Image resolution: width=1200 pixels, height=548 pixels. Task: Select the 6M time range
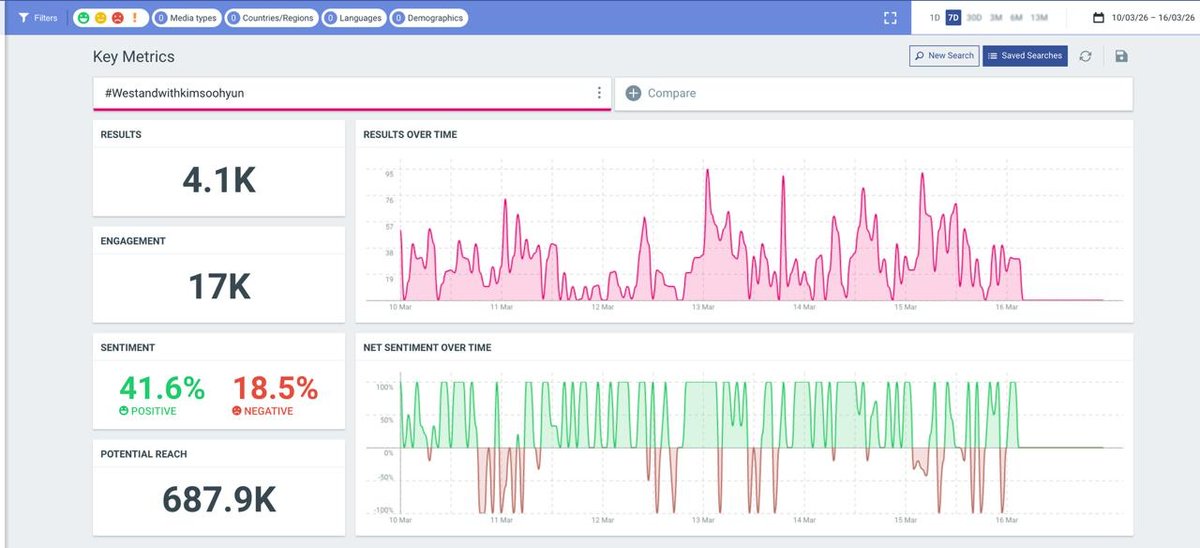pyautogui.click(x=1016, y=18)
